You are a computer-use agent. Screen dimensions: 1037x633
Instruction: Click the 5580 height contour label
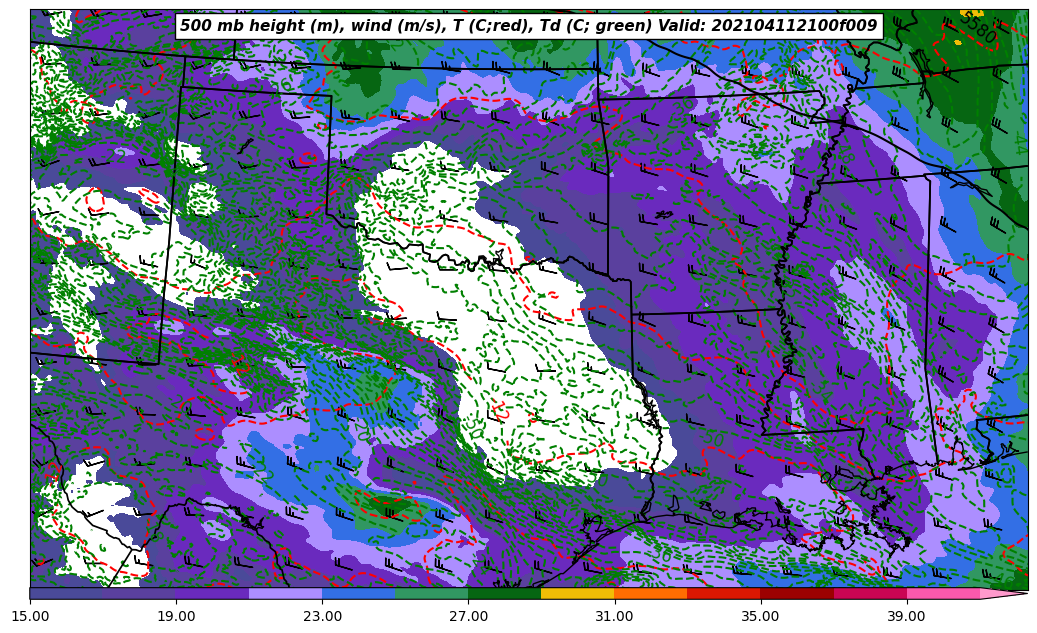point(977,27)
